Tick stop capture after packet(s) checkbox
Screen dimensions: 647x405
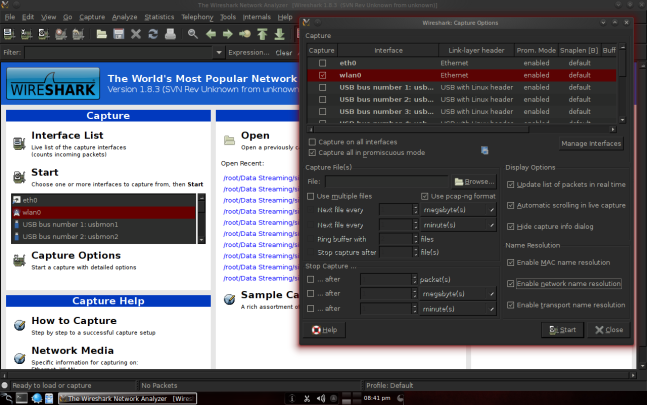click(310, 280)
